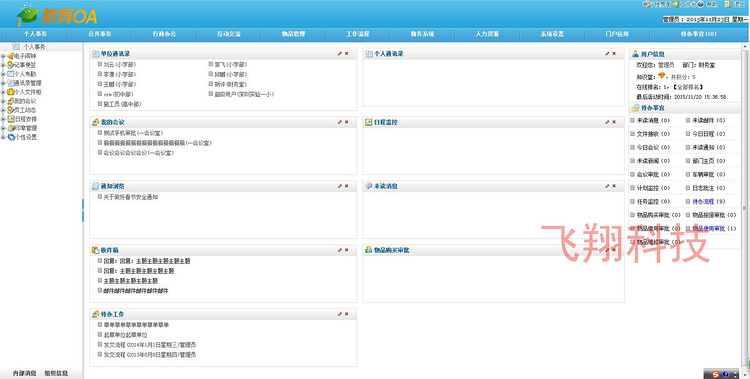Screen dimensions: 750x379
Task: Open the 关于做好春节安全通知 notice
Action: (x=131, y=197)
